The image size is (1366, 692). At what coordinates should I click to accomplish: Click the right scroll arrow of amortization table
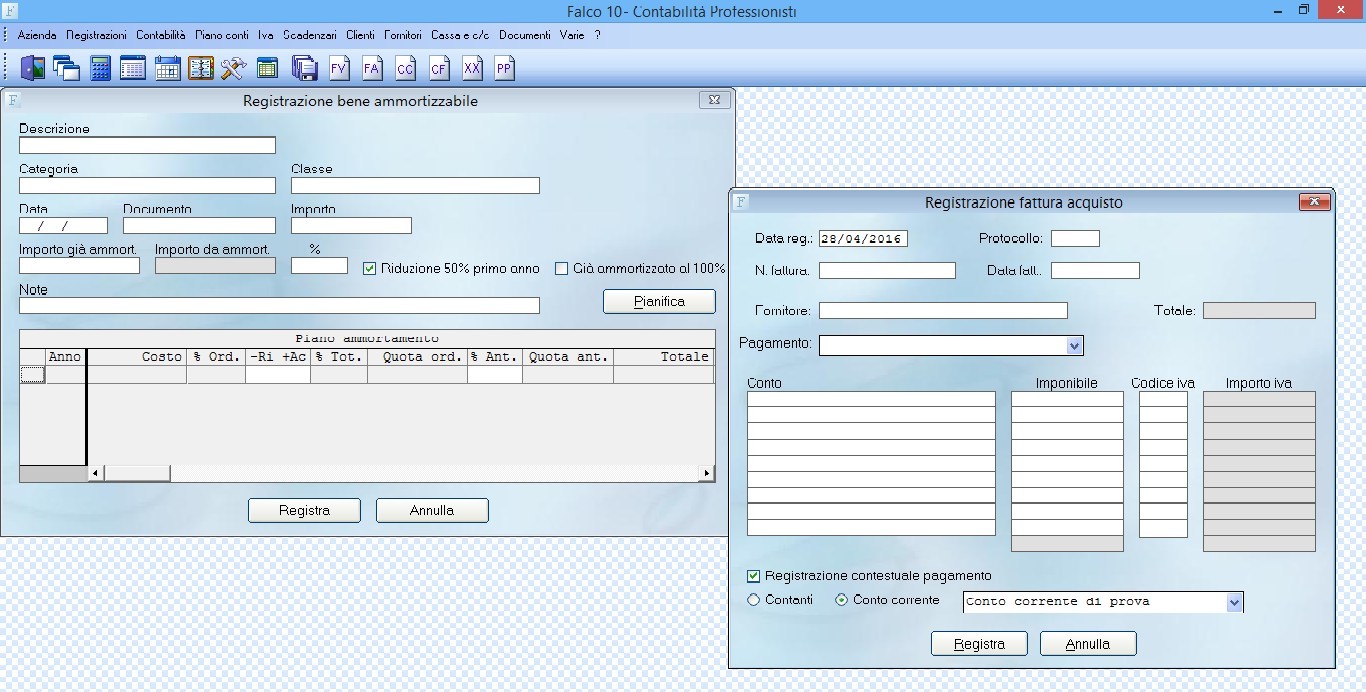point(707,473)
